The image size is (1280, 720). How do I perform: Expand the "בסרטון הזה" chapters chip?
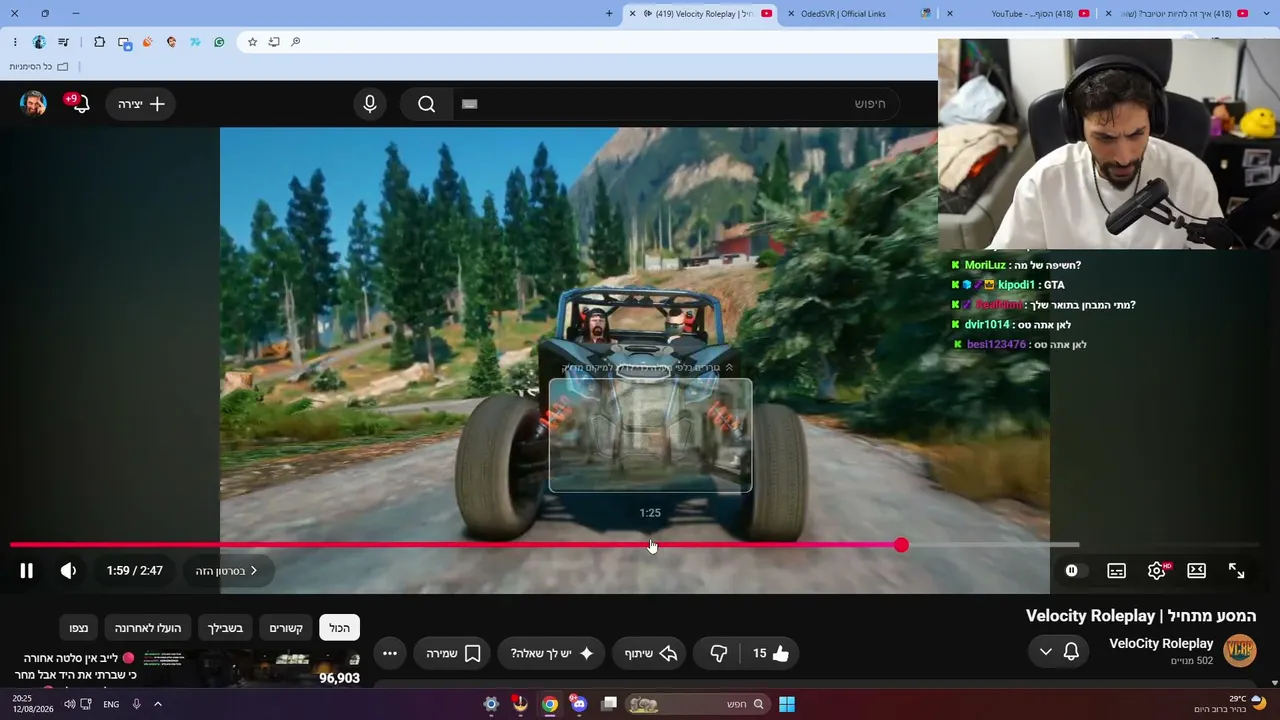[x=227, y=571]
